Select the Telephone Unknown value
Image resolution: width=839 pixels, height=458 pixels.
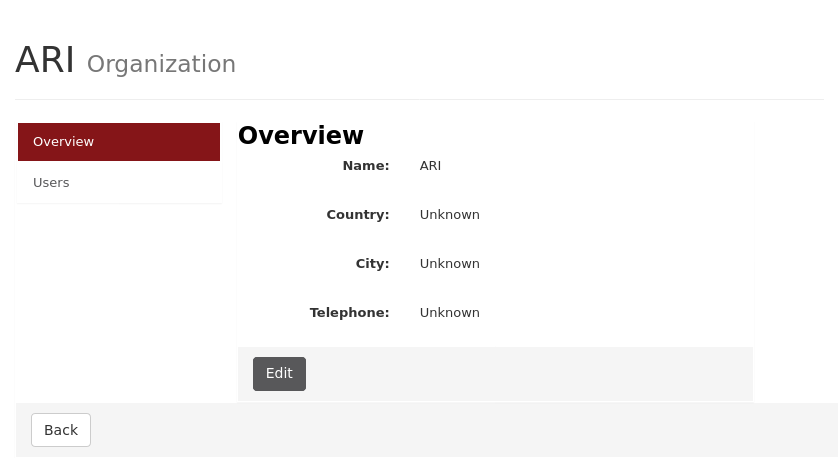[449, 312]
